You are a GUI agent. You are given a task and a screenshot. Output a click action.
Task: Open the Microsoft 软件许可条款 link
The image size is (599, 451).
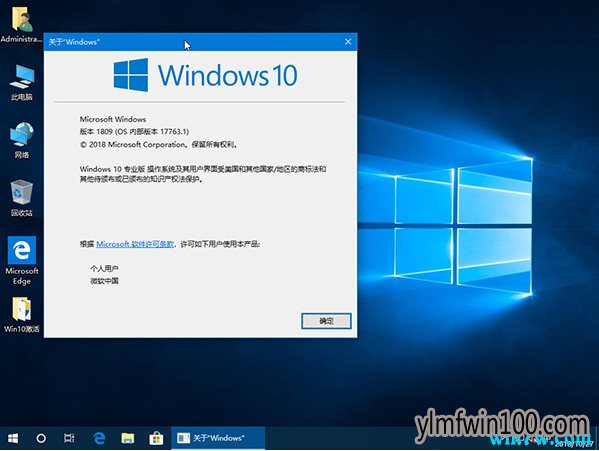tap(135, 244)
